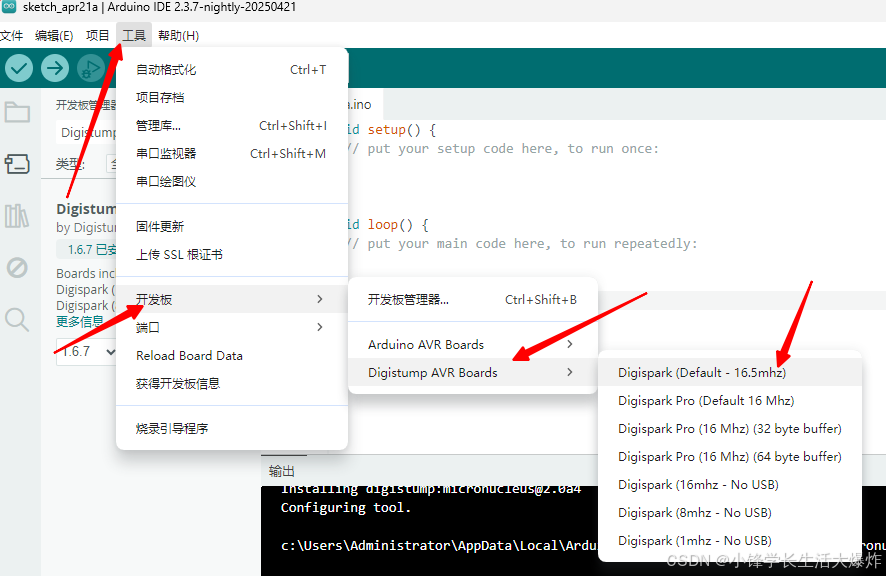Click the 更多信息 link
Image resolution: width=886 pixels, height=576 pixels.
(x=80, y=322)
